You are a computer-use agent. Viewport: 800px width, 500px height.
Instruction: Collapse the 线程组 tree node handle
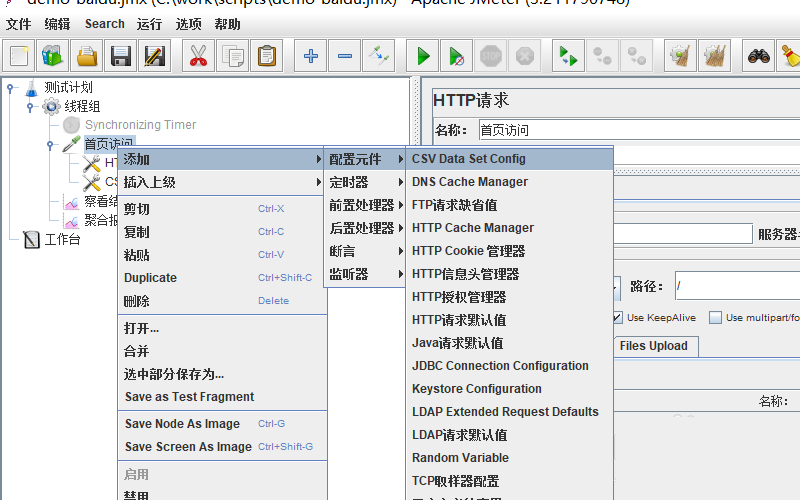[29, 106]
